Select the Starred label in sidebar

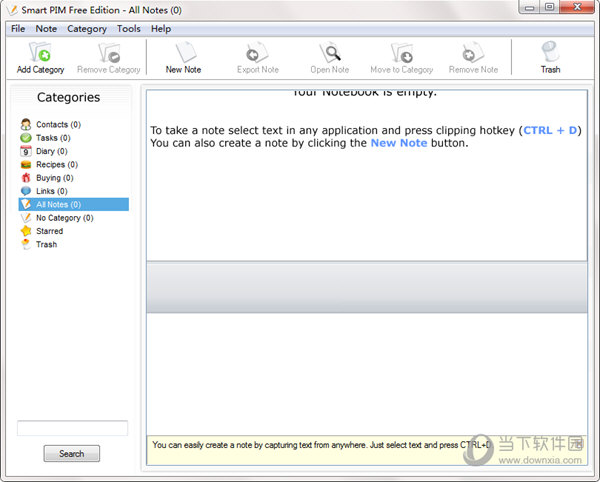coord(49,231)
